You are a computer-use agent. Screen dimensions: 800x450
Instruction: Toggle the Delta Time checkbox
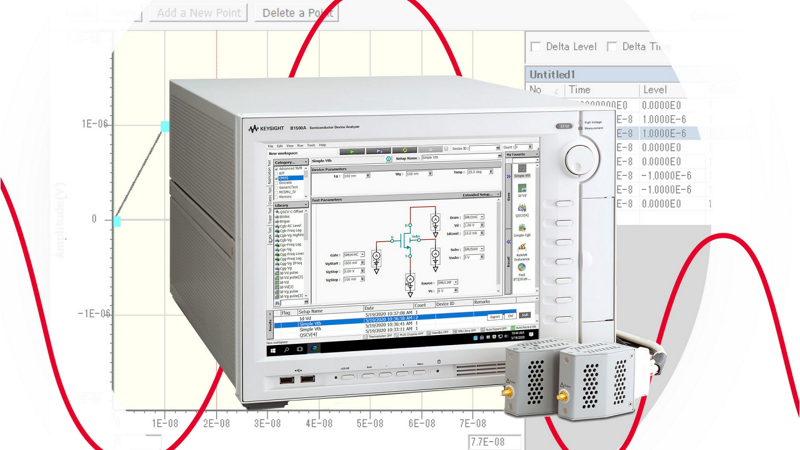pyautogui.click(x=611, y=46)
